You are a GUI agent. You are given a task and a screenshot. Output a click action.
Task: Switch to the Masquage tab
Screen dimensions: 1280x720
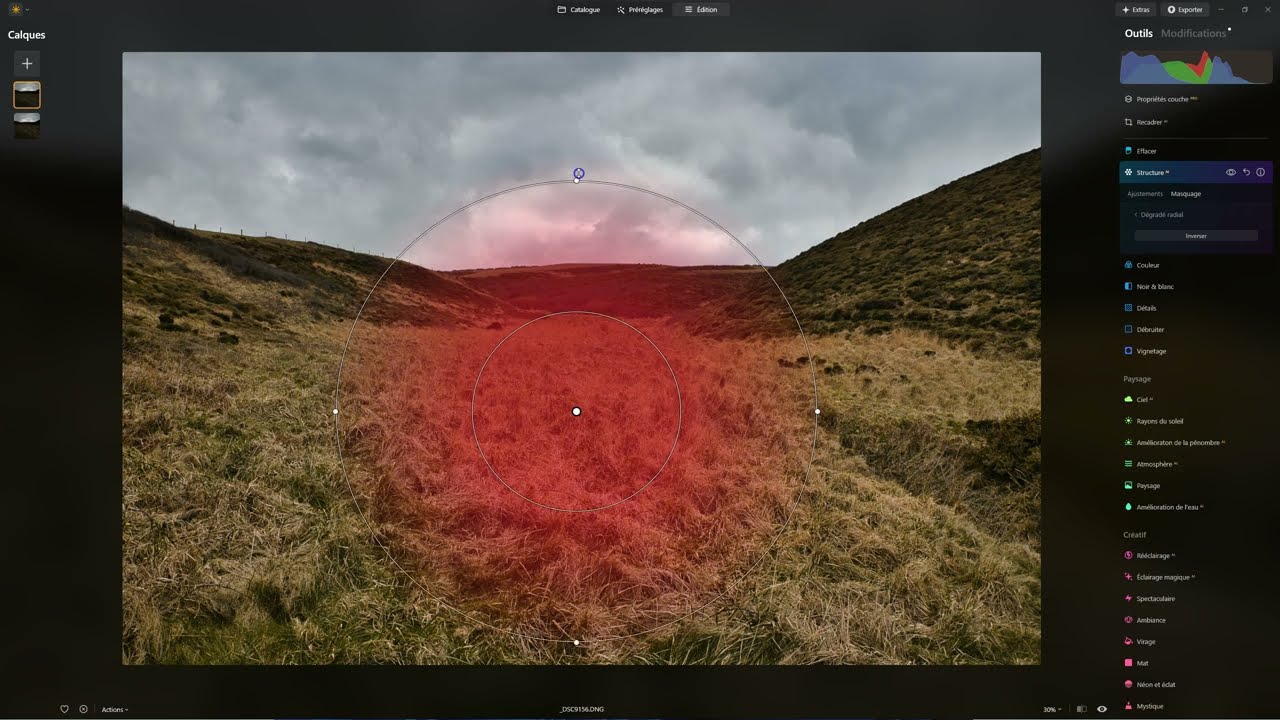point(1186,194)
